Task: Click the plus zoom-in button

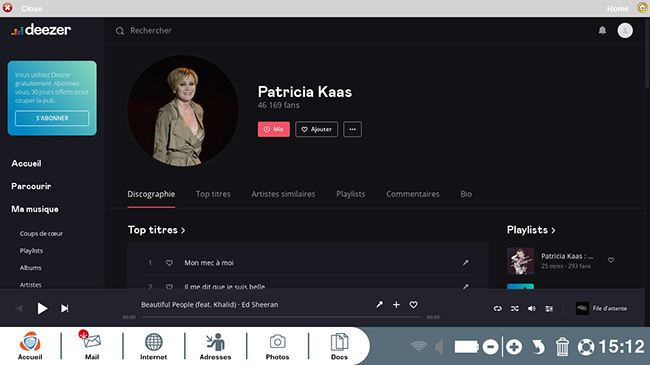Action: [x=514, y=347]
